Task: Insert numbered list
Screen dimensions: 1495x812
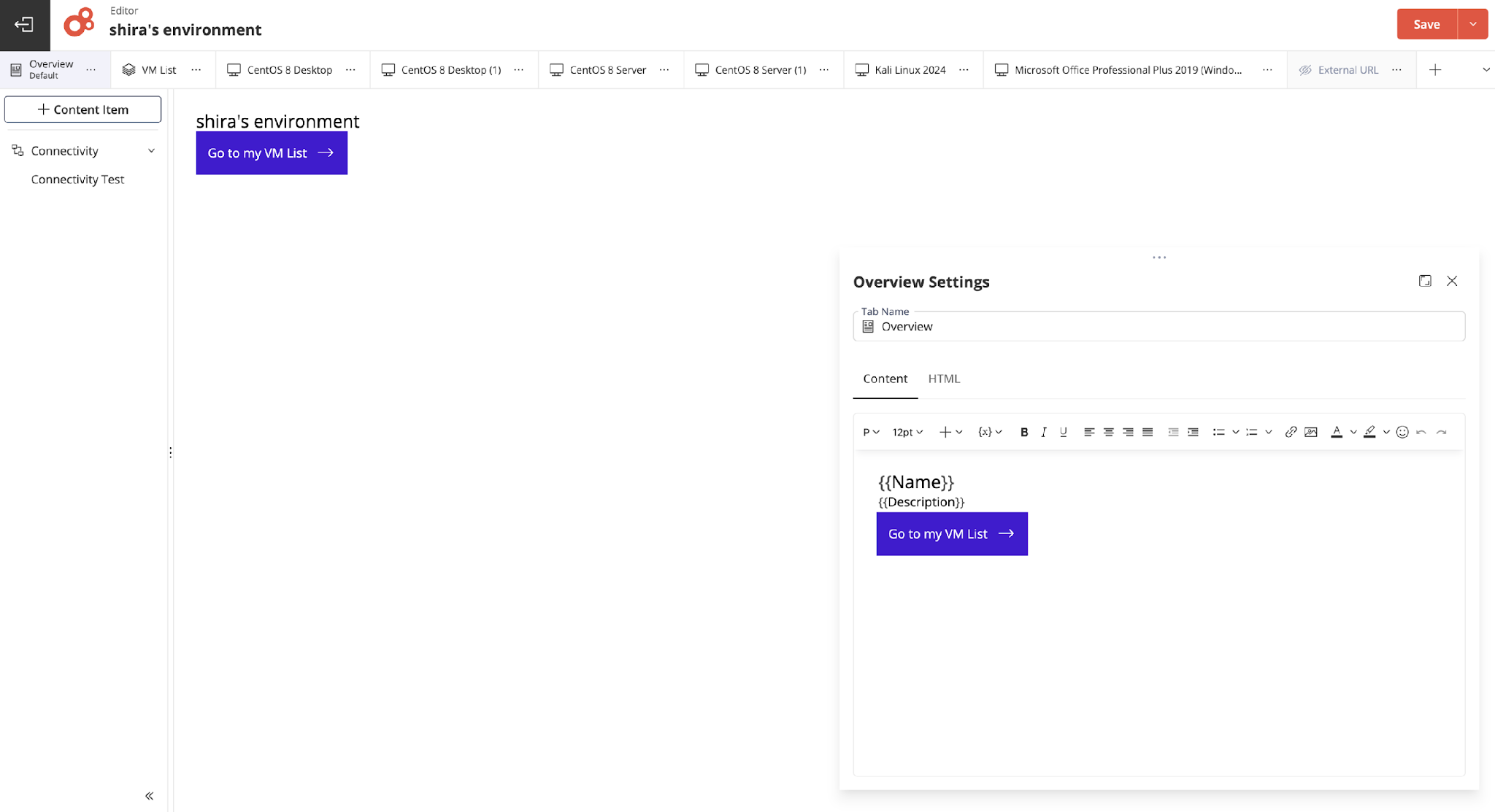Action: click(x=1251, y=432)
